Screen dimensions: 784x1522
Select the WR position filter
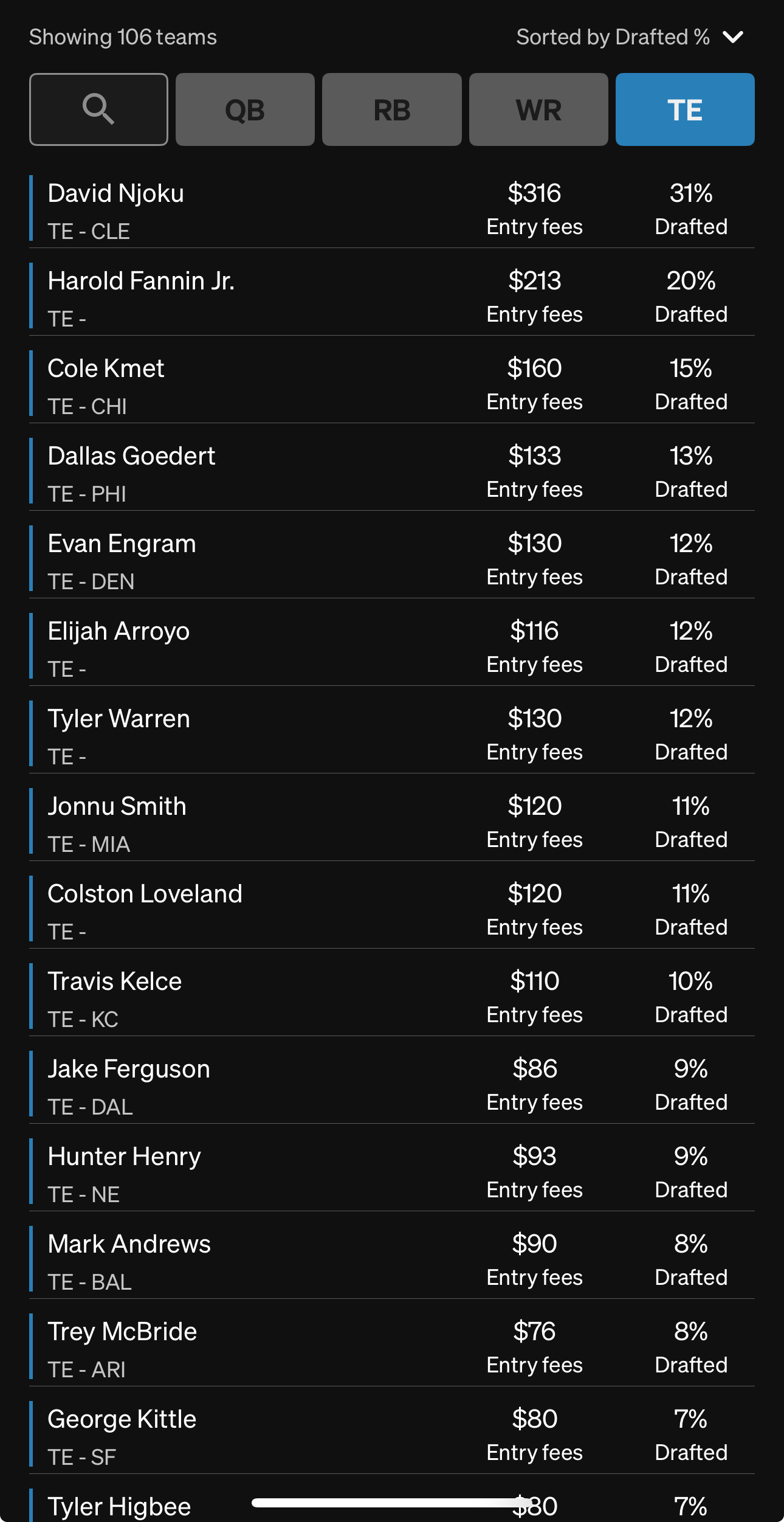(x=538, y=109)
